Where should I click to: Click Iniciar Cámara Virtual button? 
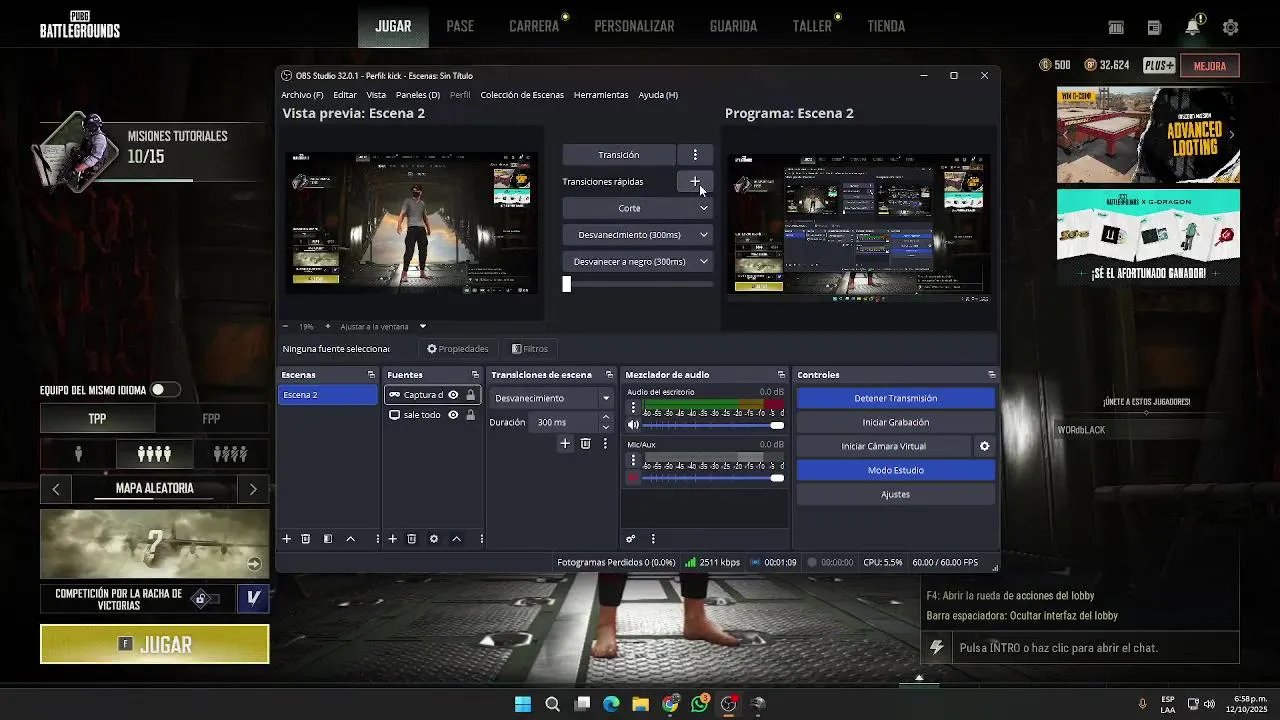884,446
